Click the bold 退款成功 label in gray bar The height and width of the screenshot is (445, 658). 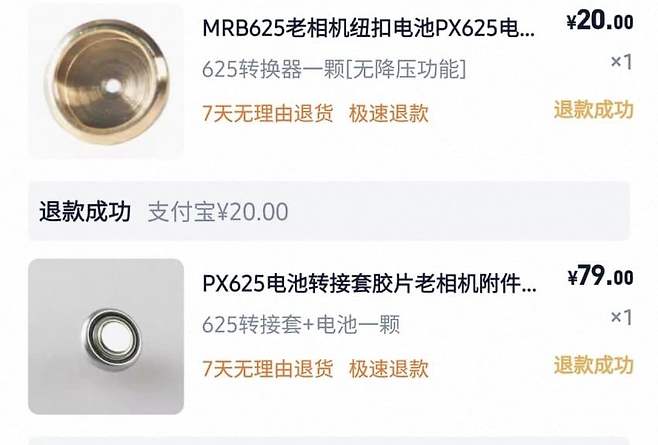(x=85, y=211)
